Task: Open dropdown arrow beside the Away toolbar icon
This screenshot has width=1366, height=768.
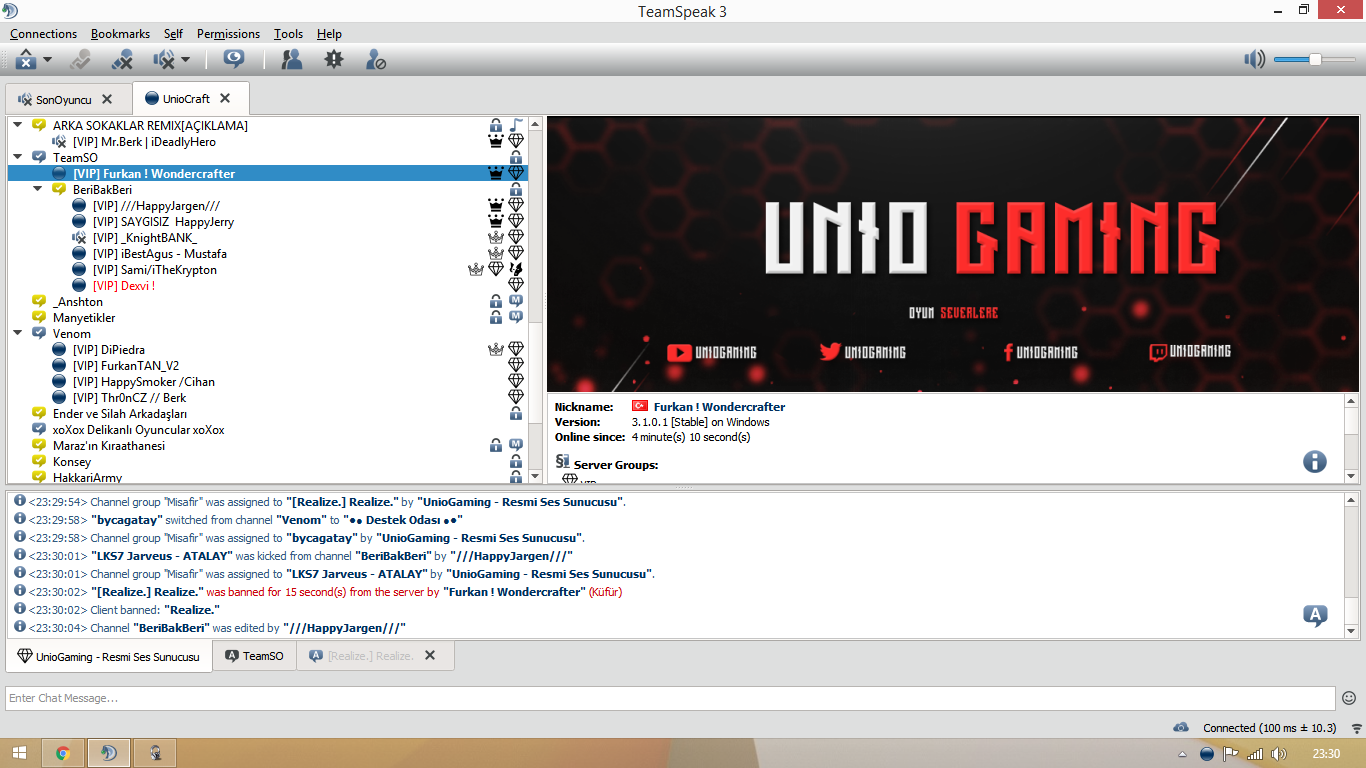Action: (x=48, y=60)
